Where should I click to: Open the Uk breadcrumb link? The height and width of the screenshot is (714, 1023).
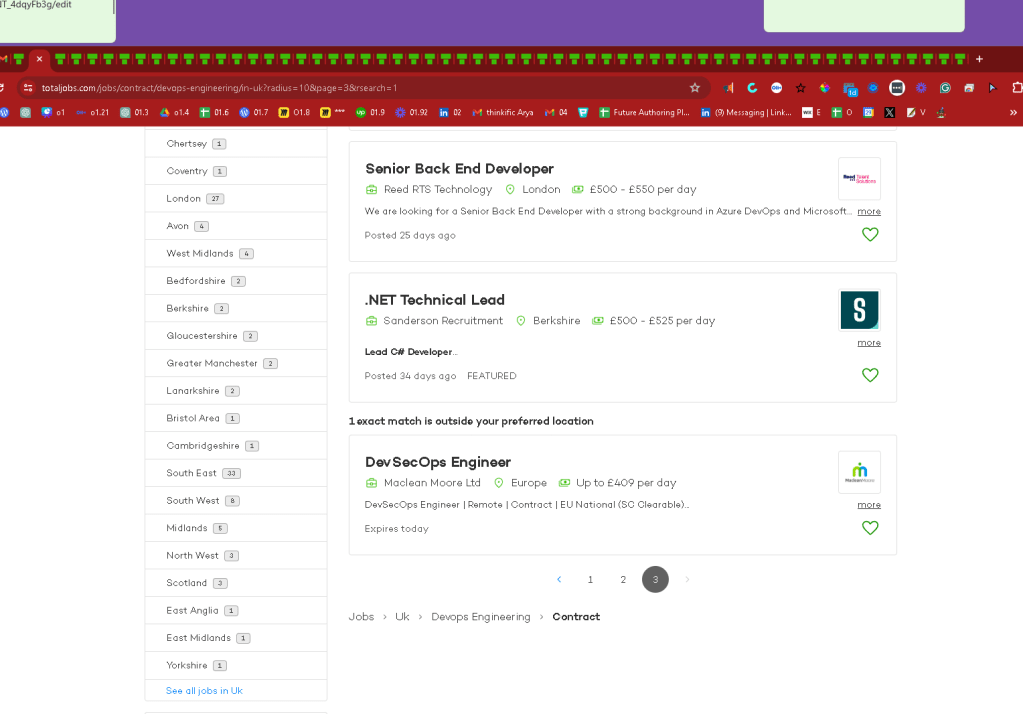click(402, 617)
